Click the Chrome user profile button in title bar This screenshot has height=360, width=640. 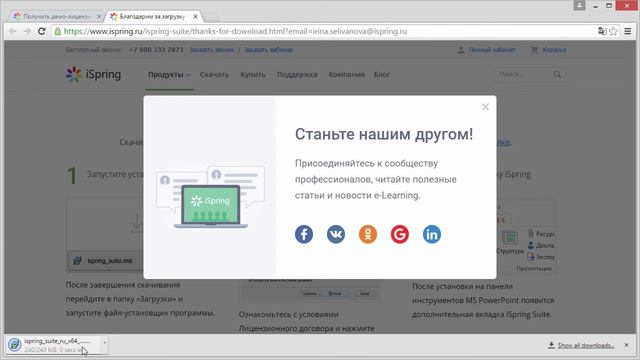coord(580,5)
